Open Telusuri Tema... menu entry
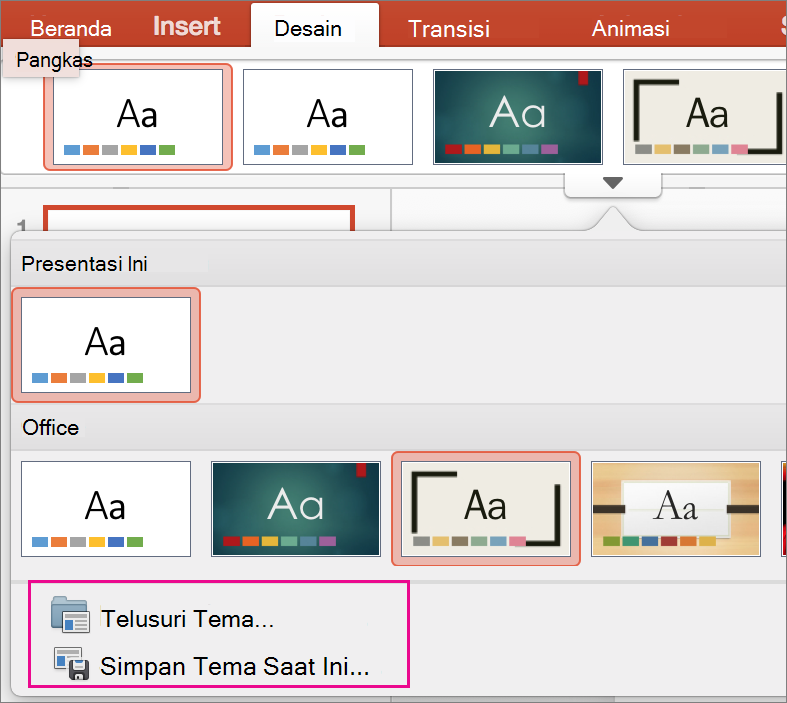 point(187,619)
